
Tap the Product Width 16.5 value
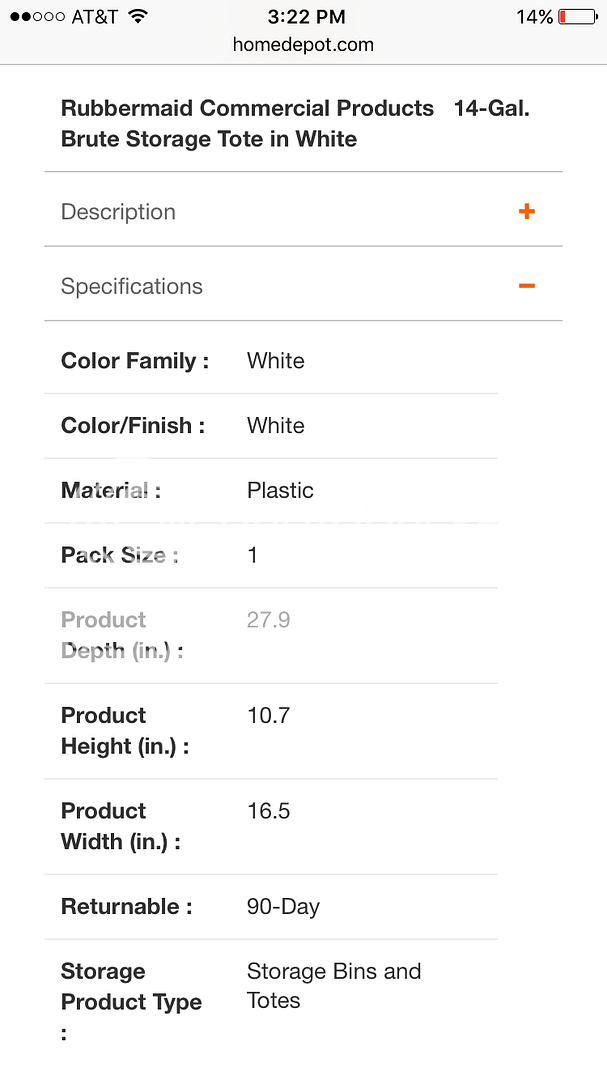click(x=268, y=811)
